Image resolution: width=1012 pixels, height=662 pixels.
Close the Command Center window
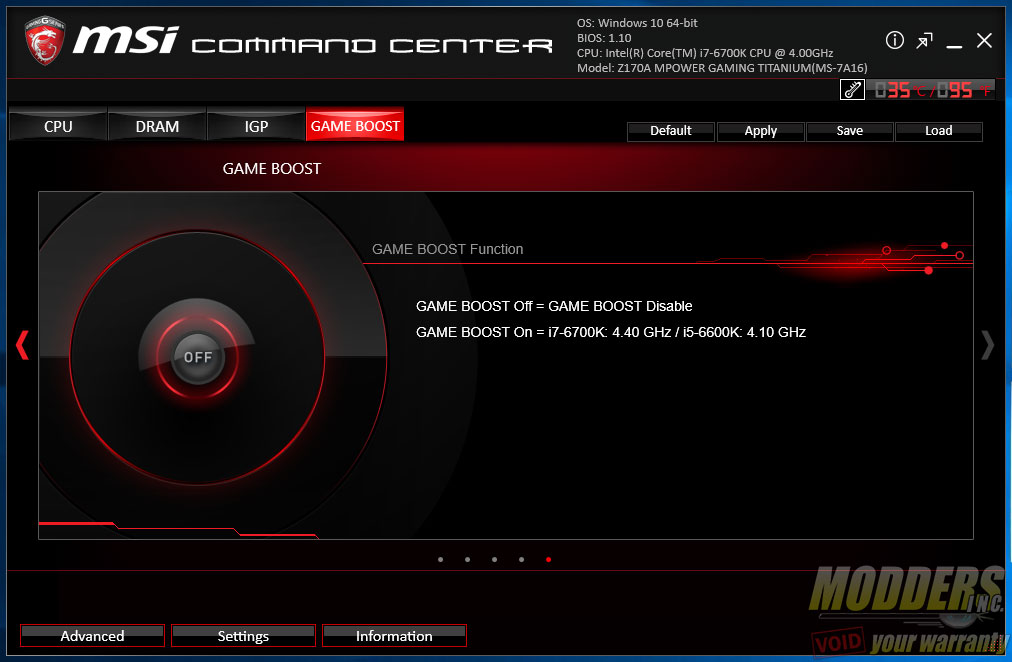point(984,41)
